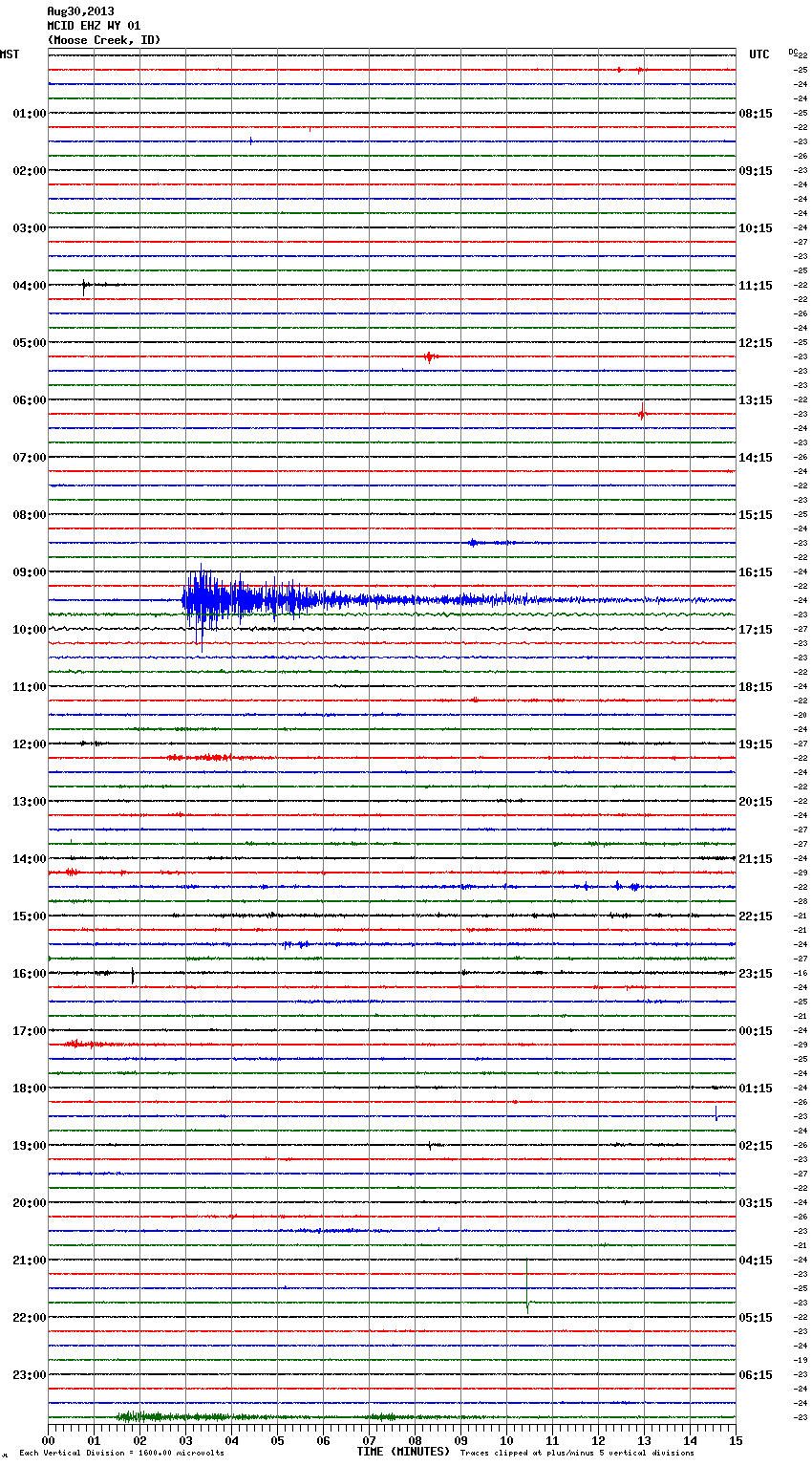
Task: Click the UTC timezone header
Action: (759, 54)
